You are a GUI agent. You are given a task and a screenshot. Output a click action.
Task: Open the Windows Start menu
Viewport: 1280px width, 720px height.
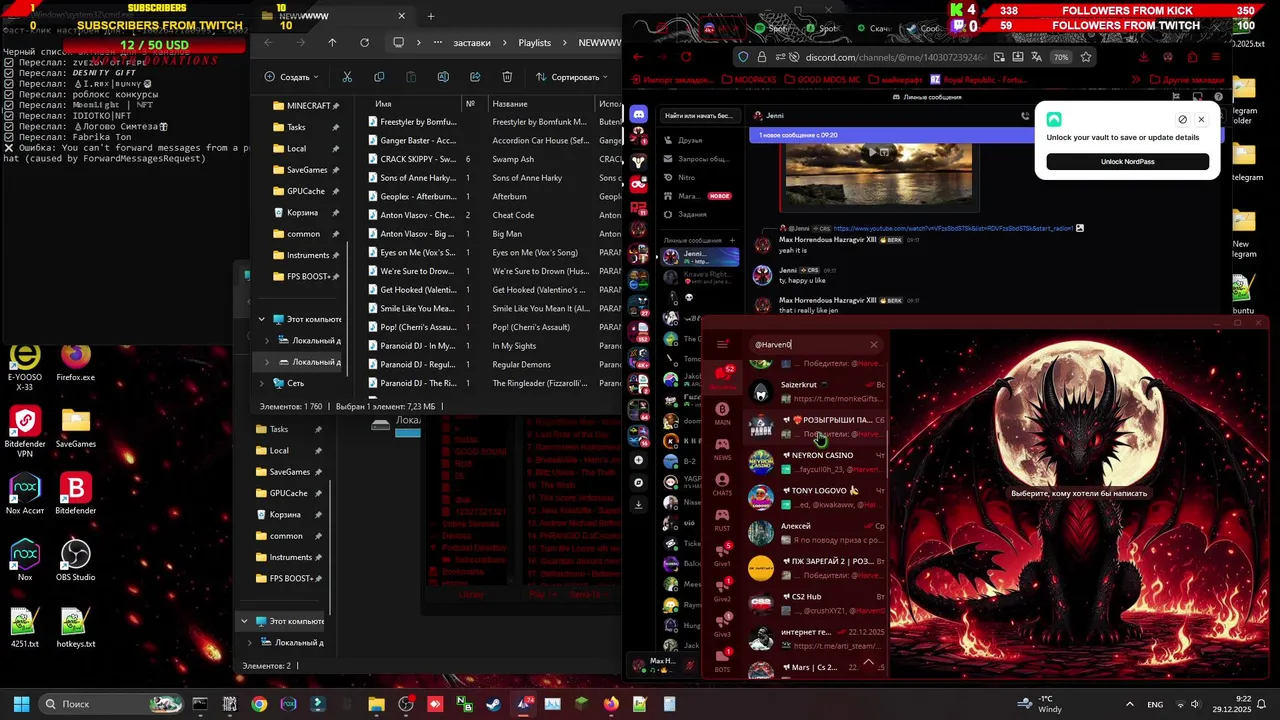pyautogui.click(x=21, y=704)
